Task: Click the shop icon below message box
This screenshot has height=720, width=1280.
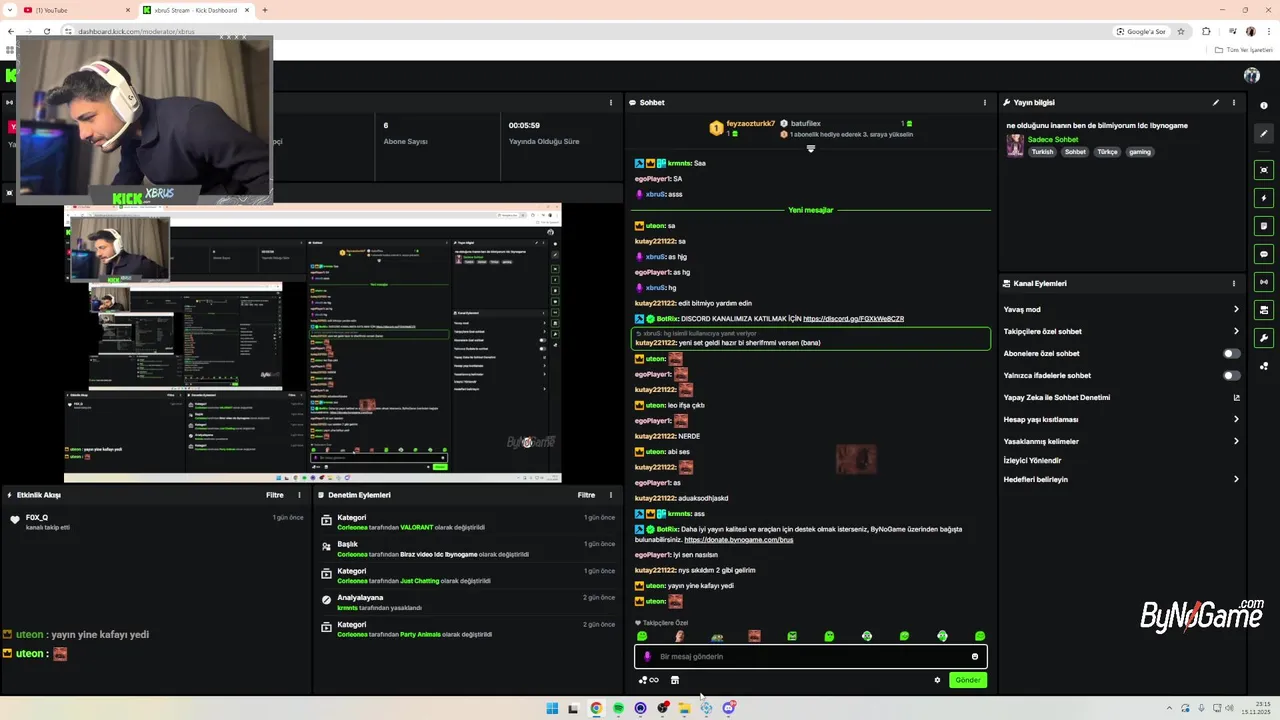Action: tap(675, 680)
